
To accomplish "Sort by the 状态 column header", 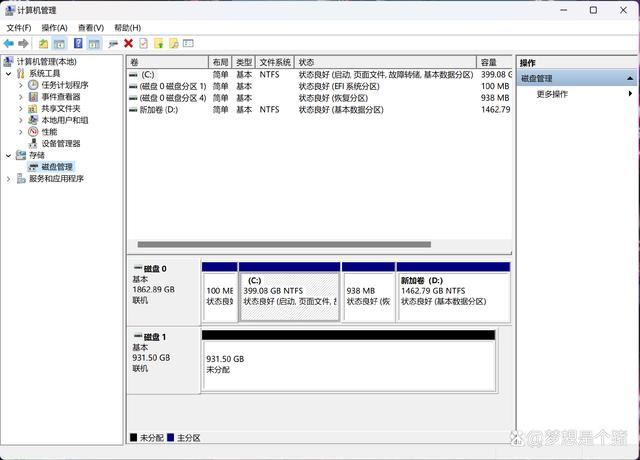I will click(385, 62).
